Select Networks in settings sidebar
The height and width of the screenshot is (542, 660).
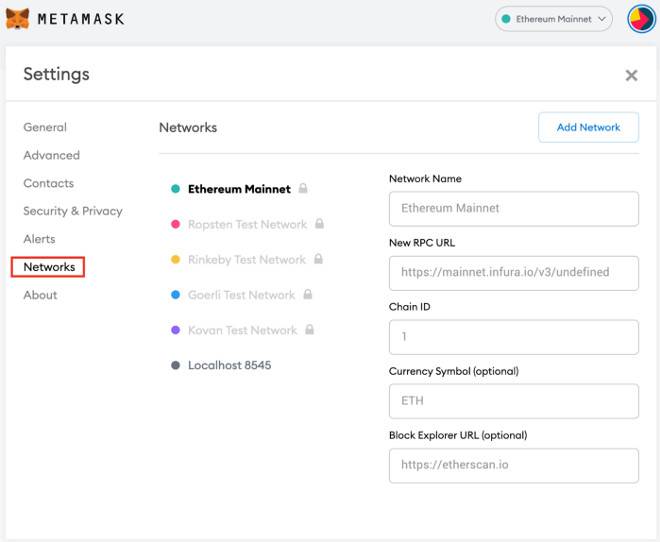[x=49, y=267]
